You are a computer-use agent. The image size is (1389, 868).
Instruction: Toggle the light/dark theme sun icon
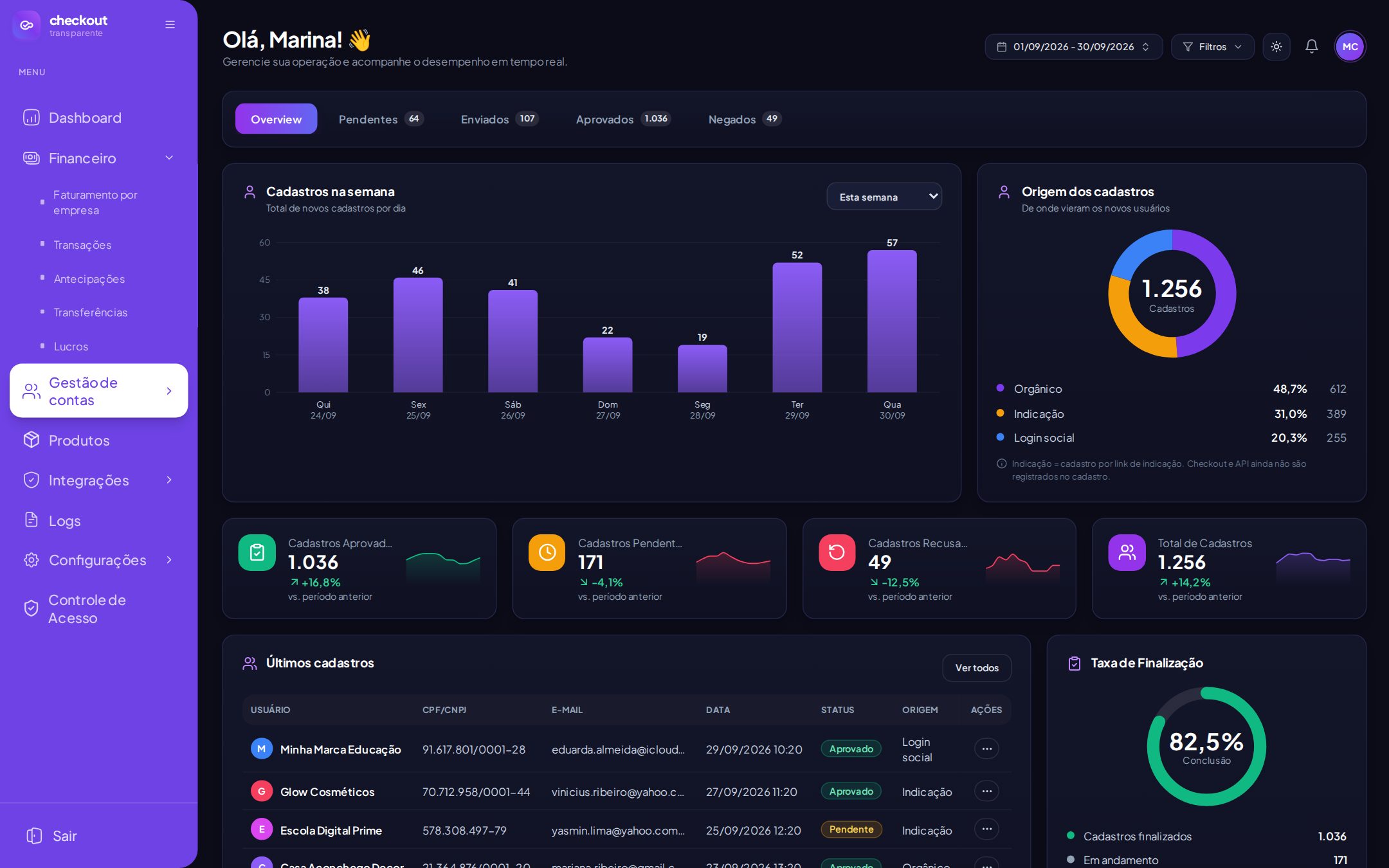coord(1276,47)
